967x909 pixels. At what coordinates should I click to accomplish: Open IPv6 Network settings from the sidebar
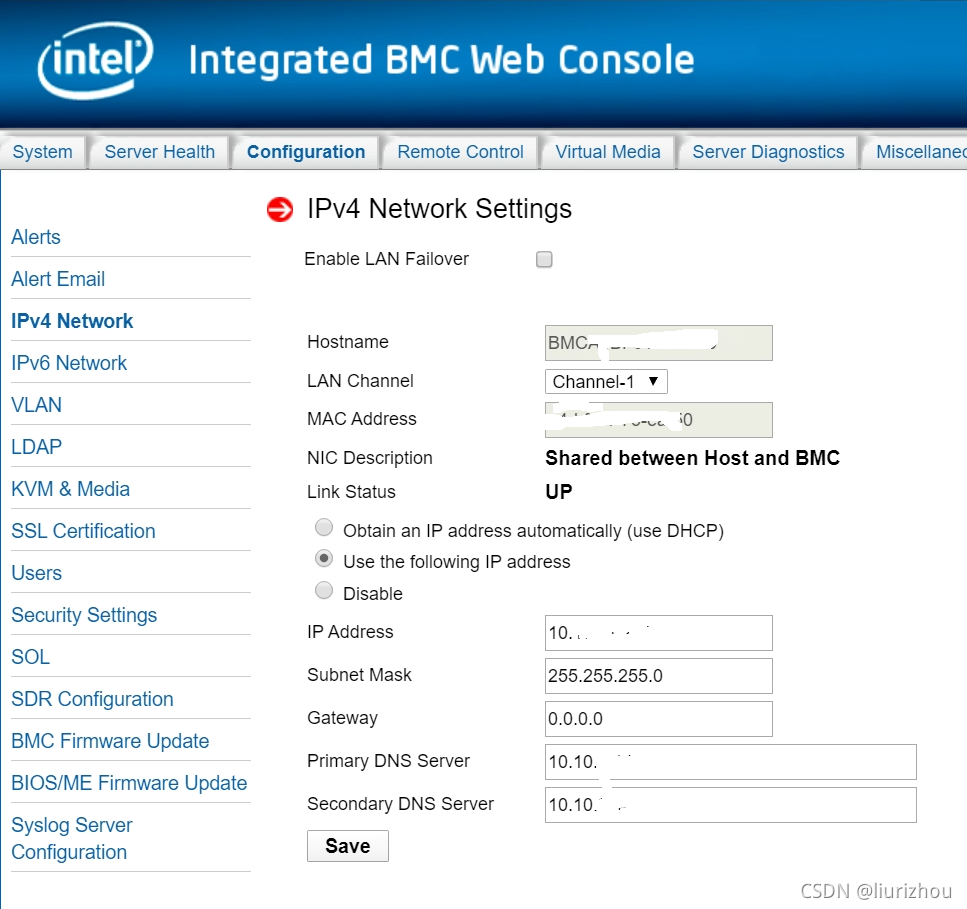69,362
